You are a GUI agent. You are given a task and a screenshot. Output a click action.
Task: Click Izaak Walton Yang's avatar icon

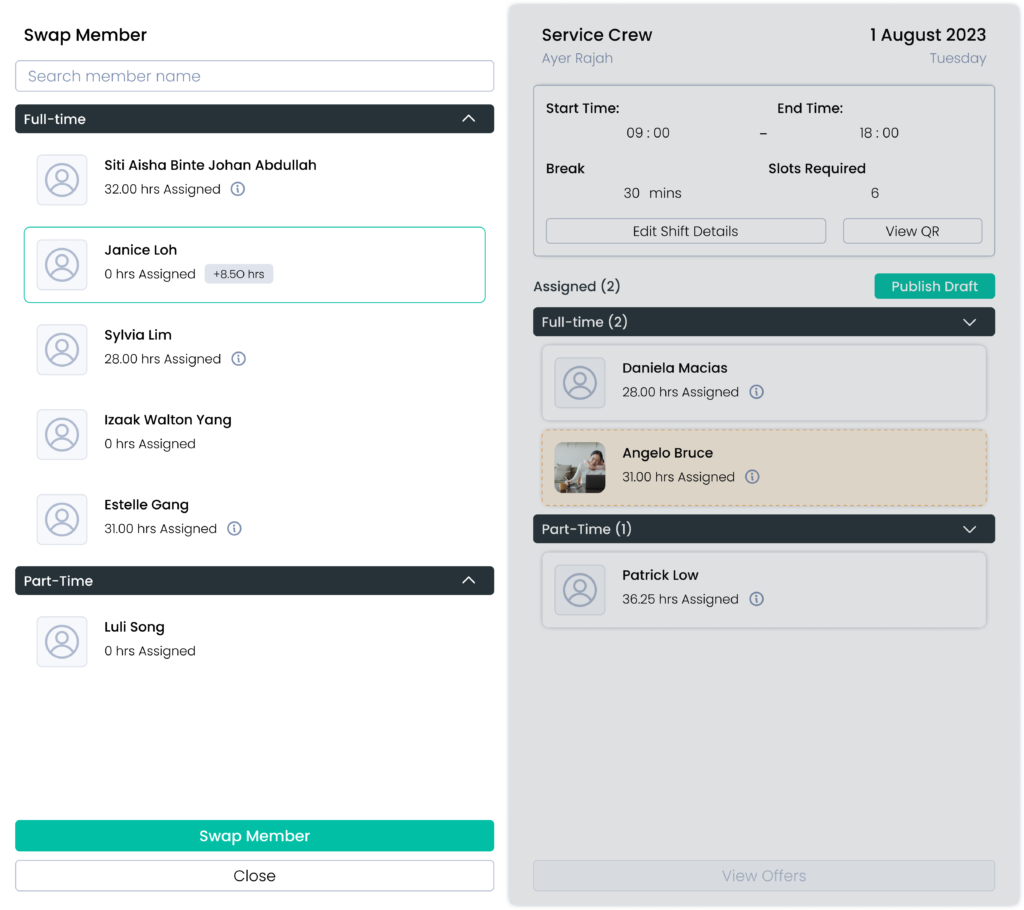tap(62, 435)
